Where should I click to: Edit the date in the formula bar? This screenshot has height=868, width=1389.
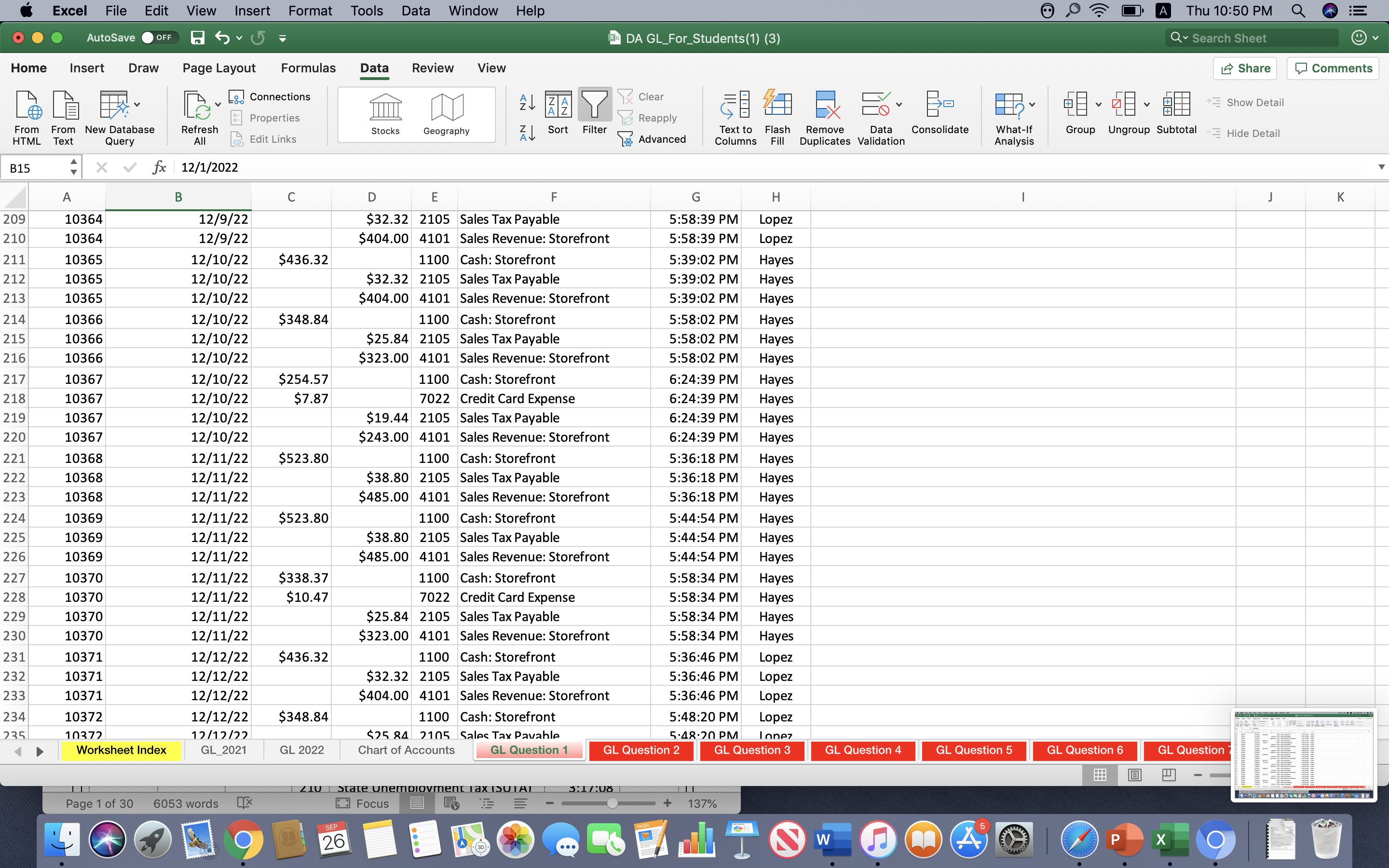point(230,167)
